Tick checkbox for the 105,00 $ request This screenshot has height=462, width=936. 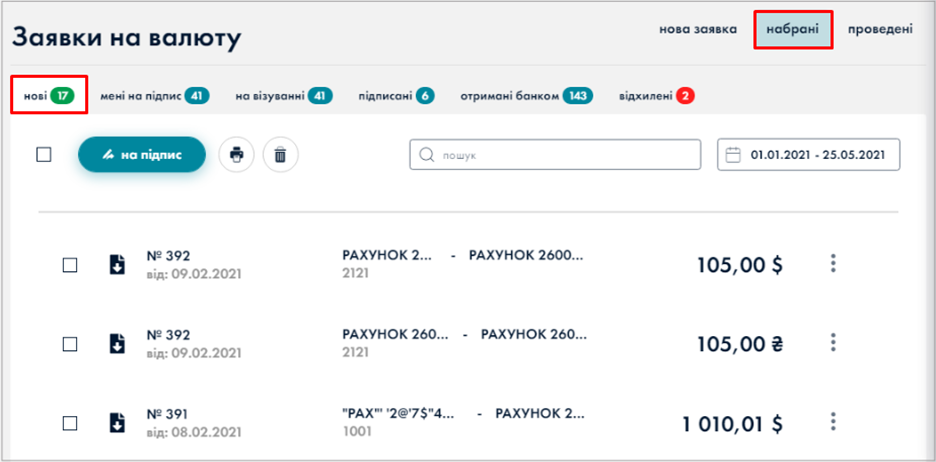pos(70,265)
